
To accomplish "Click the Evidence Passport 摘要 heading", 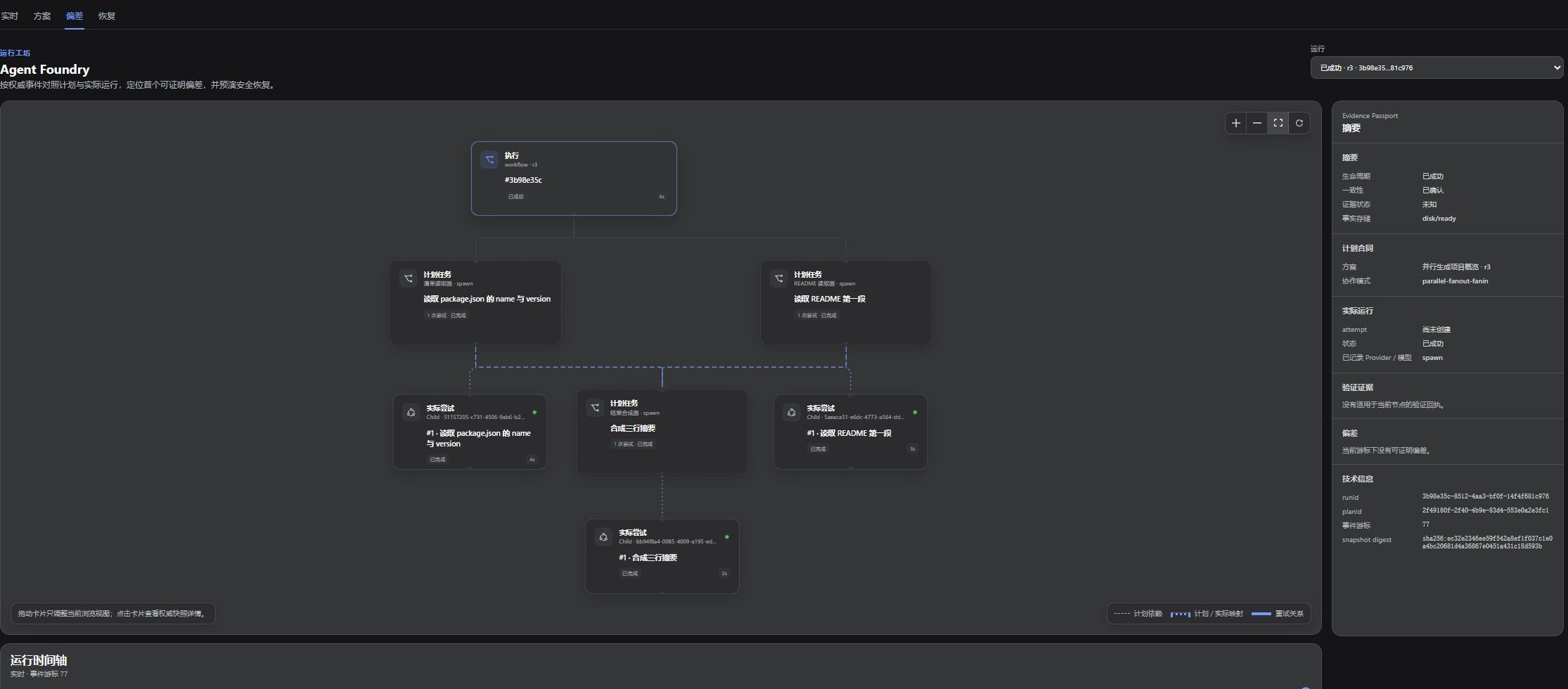I will (1351, 128).
